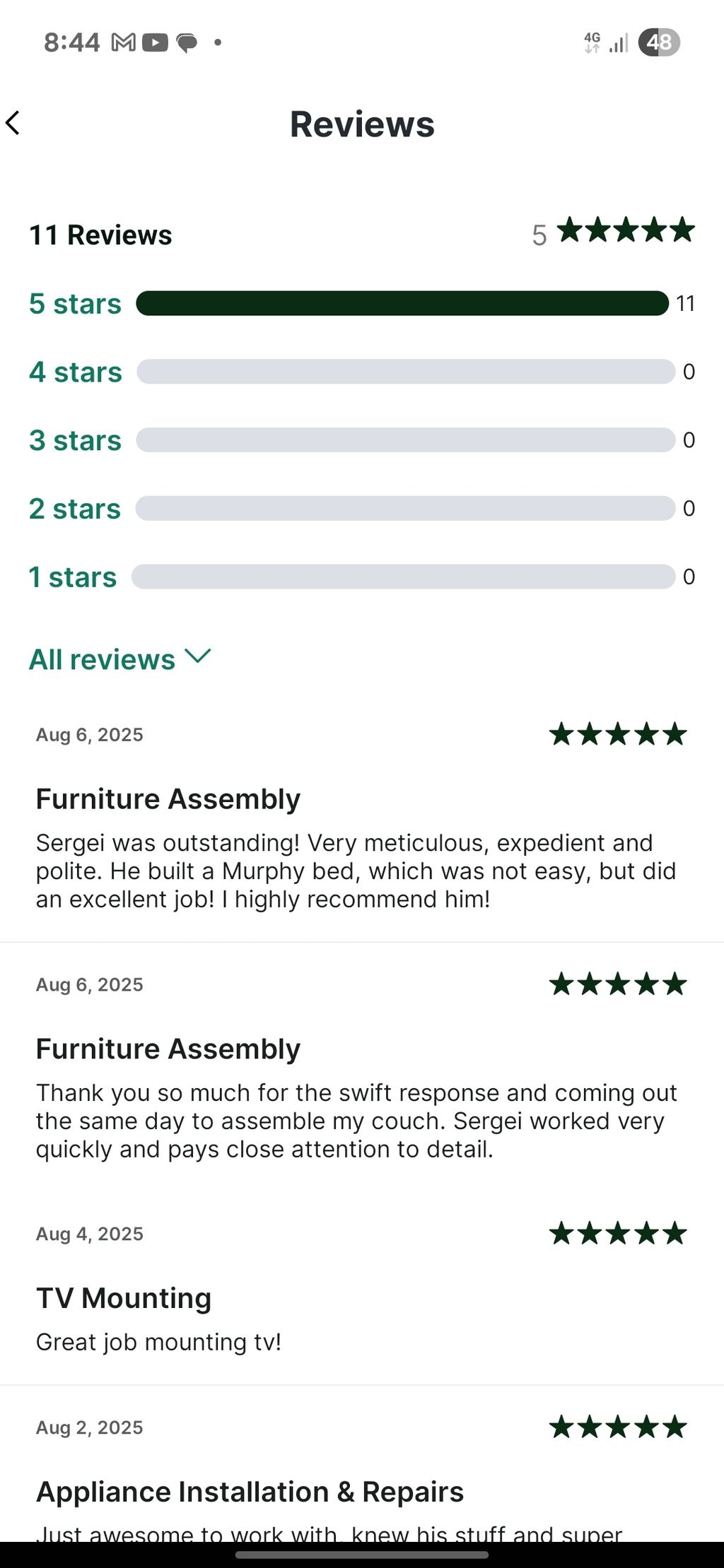Viewport: 724px width, 1568px height.
Task: Expand the All reviews dropdown
Action: [x=103, y=659]
